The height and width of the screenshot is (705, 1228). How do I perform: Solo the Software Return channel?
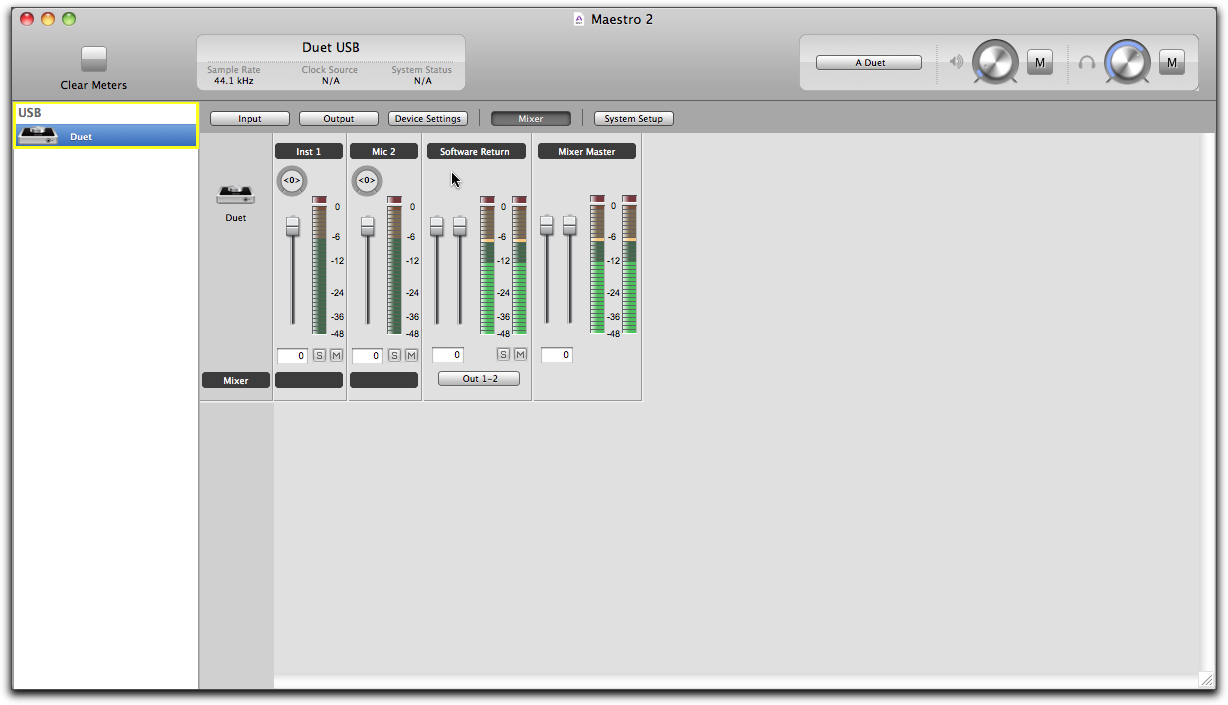pyautogui.click(x=503, y=354)
